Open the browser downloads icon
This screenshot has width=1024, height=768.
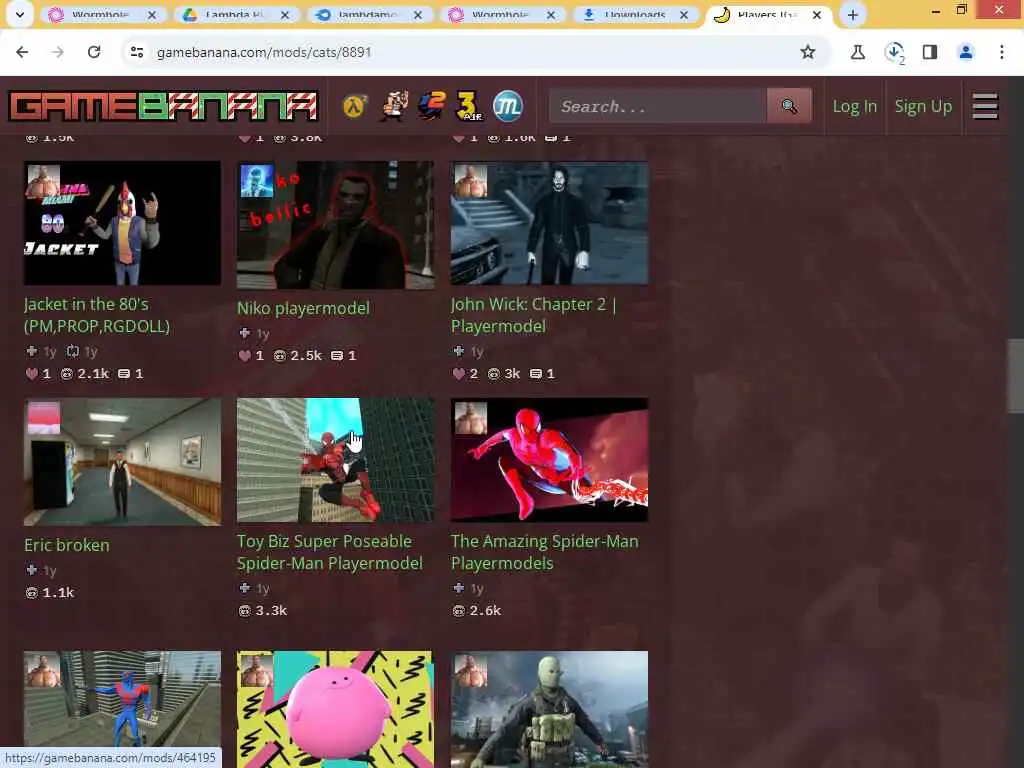click(x=894, y=52)
